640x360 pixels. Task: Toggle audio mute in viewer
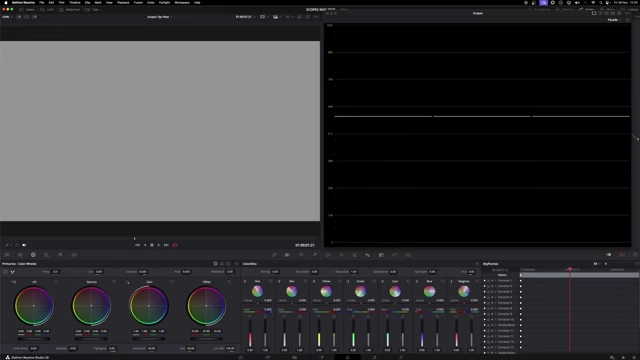24,245
